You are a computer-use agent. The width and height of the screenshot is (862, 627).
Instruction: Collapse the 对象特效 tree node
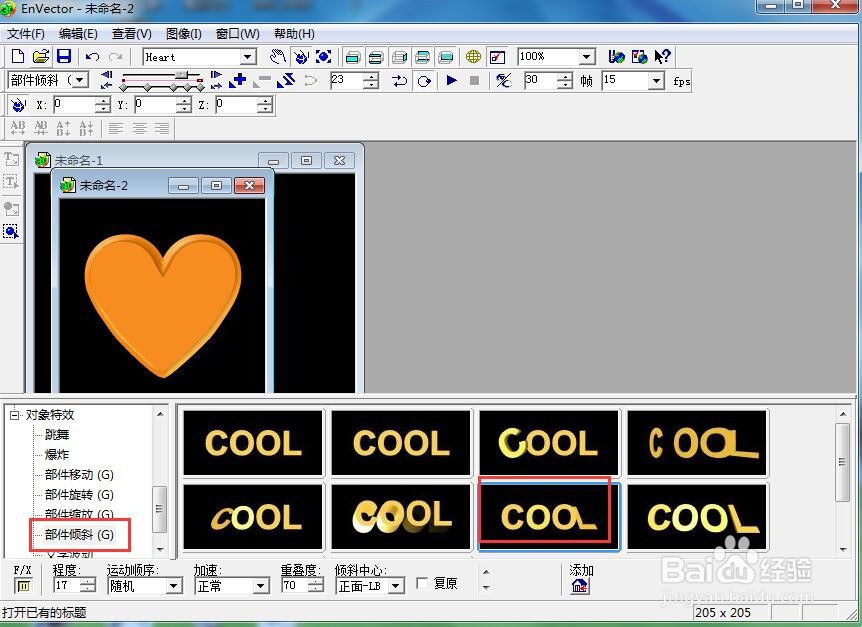14,415
